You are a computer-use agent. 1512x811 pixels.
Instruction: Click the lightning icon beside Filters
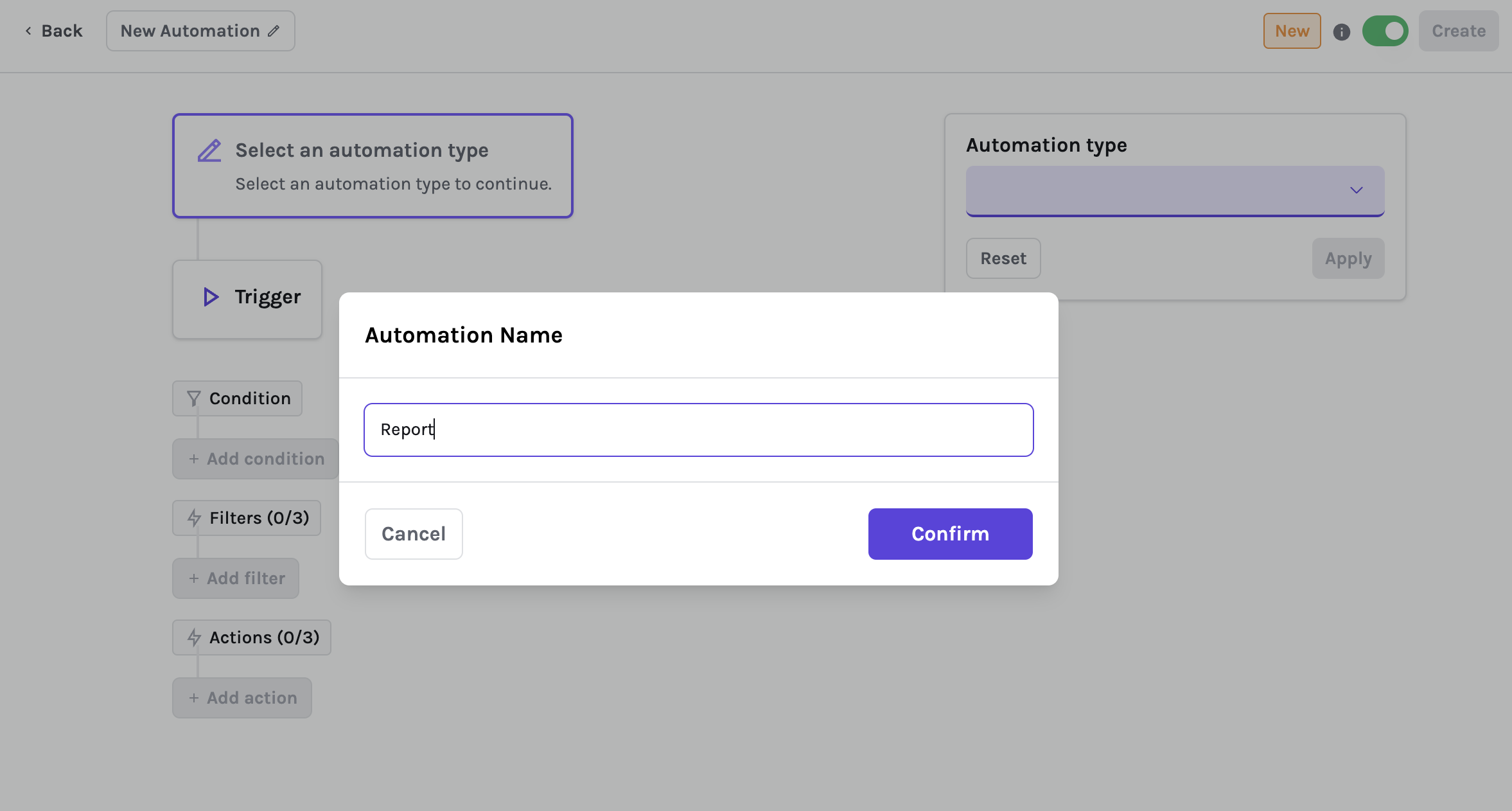click(x=194, y=518)
